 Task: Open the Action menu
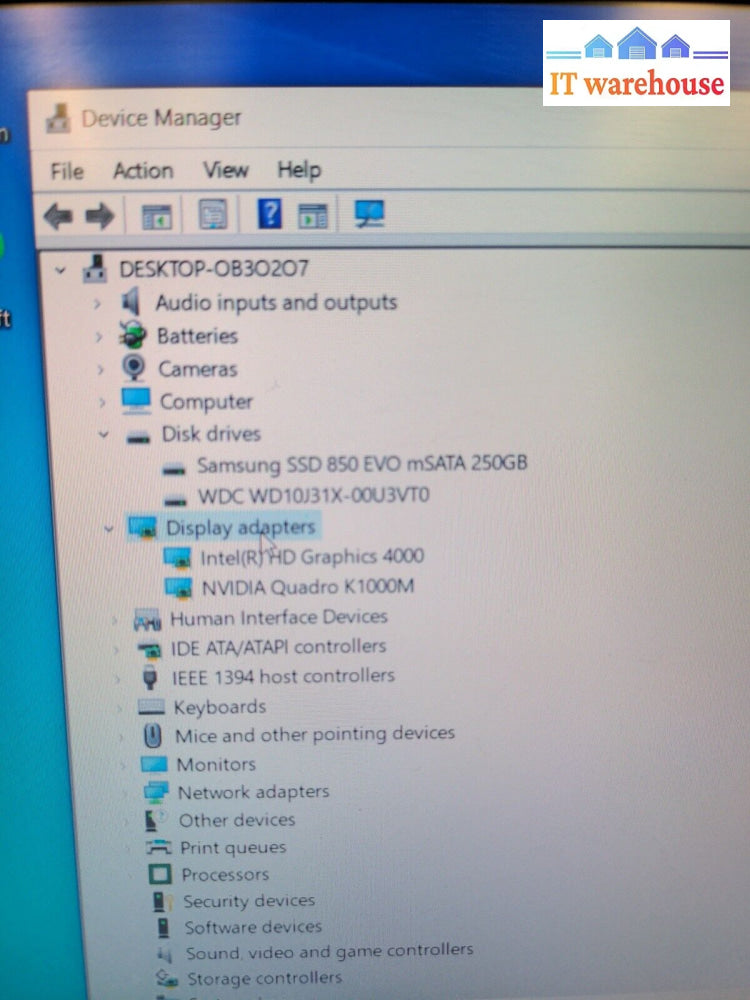(x=143, y=171)
